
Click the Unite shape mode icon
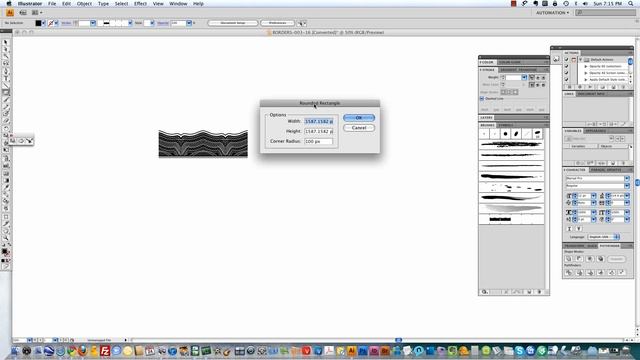click(x=569, y=259)
